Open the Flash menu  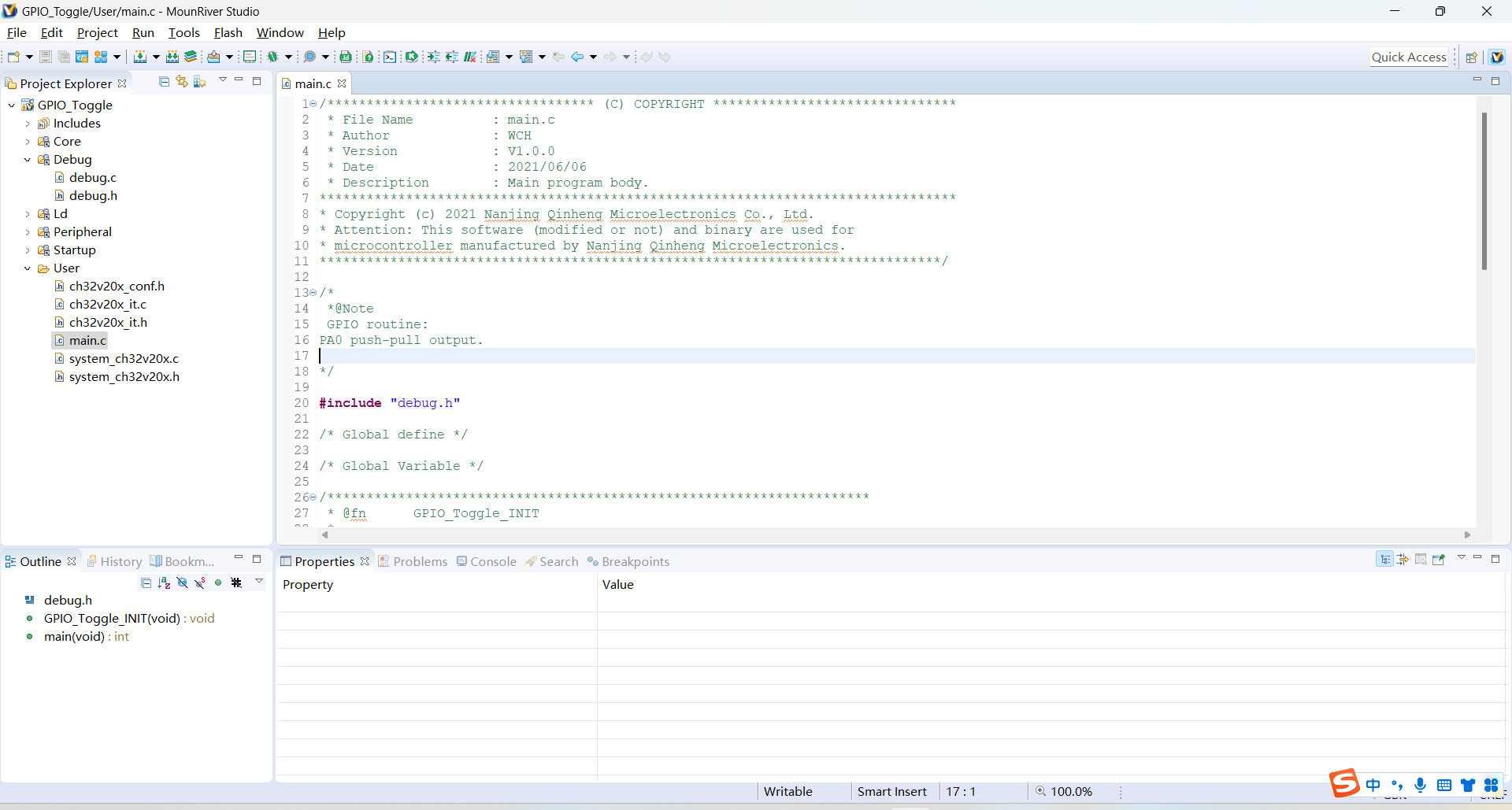click(x=228, y=32)
